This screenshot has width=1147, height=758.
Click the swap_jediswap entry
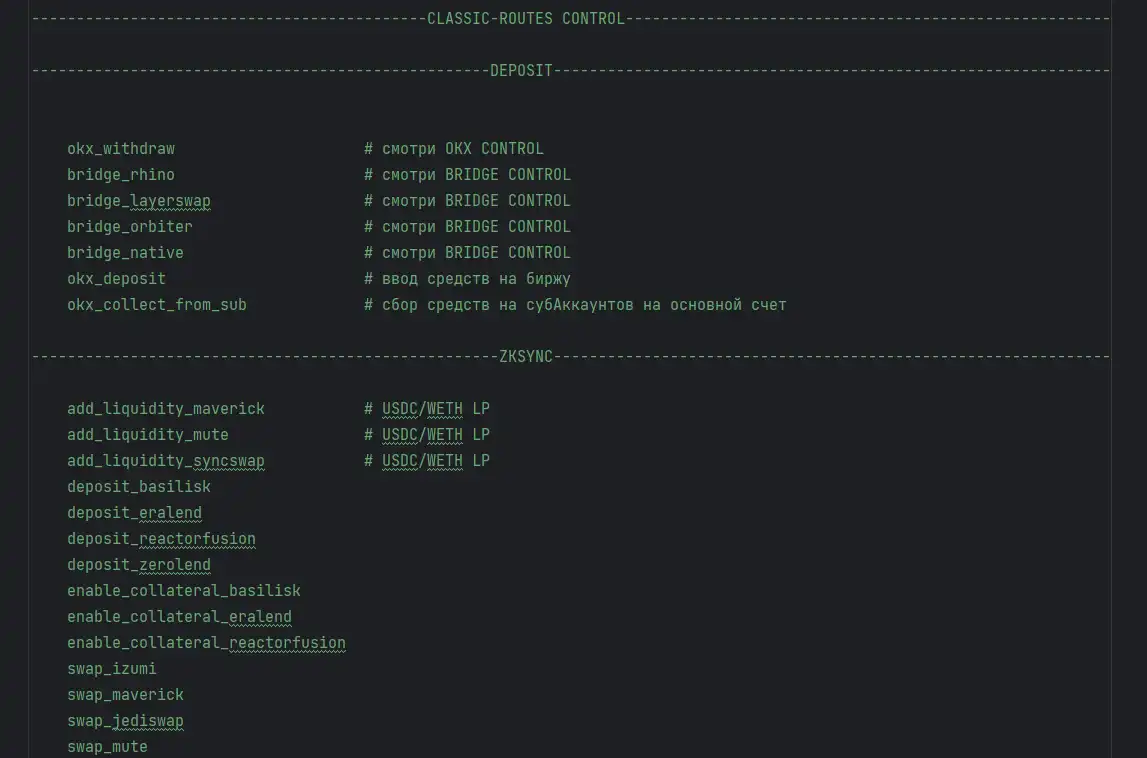[125, 721]
